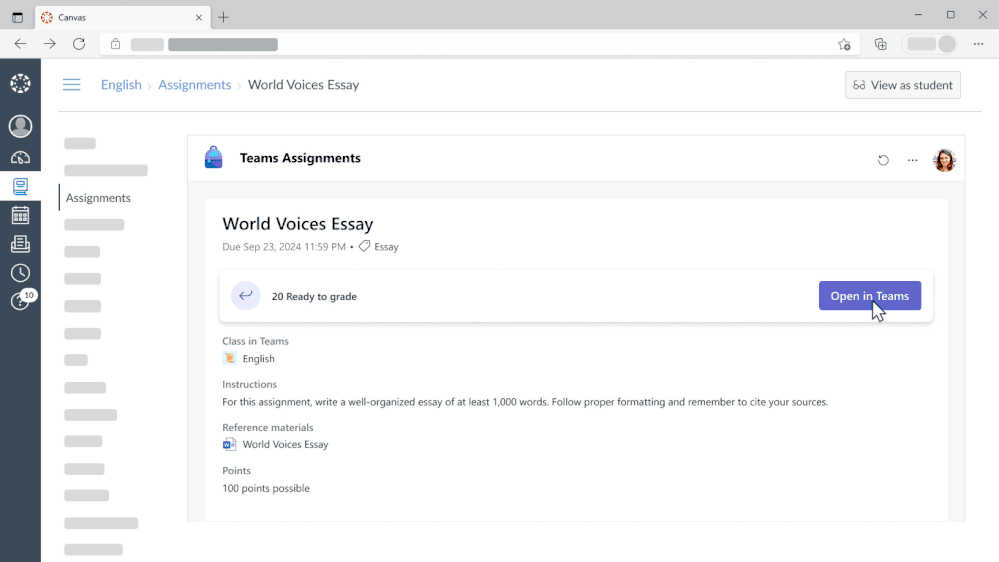The height and width of the screenshot is (562, 999).
Task: Click the site lock icon in address bar
Action: pos(115,44)
